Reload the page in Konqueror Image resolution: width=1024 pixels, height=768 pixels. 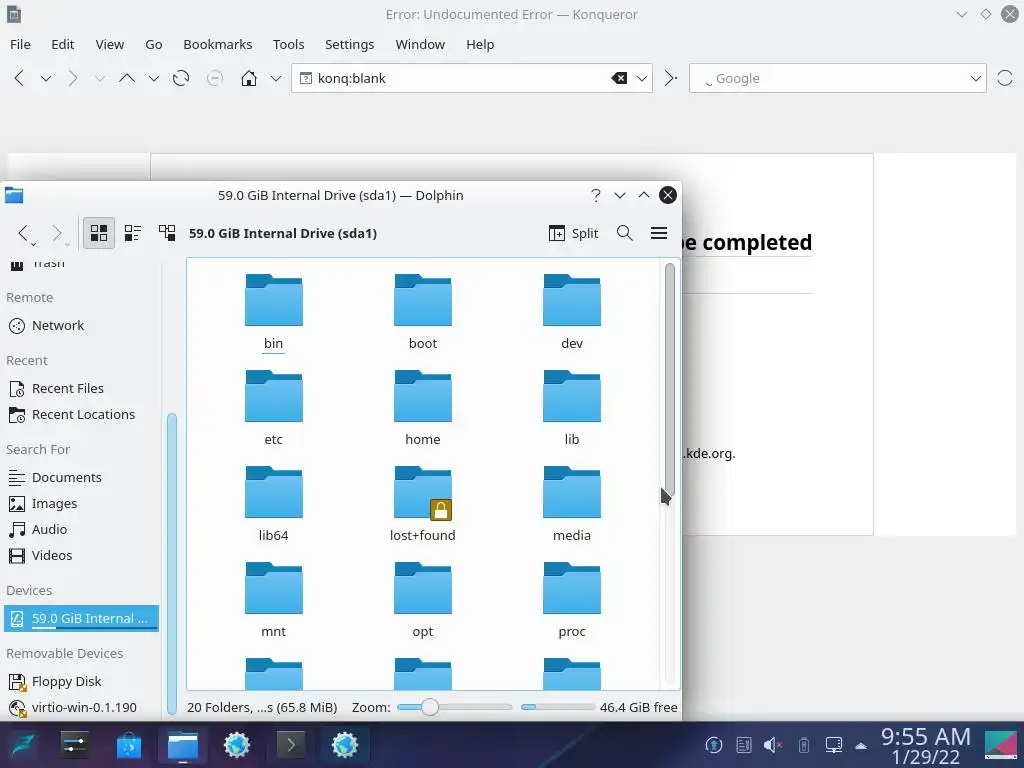pos(181,78)
